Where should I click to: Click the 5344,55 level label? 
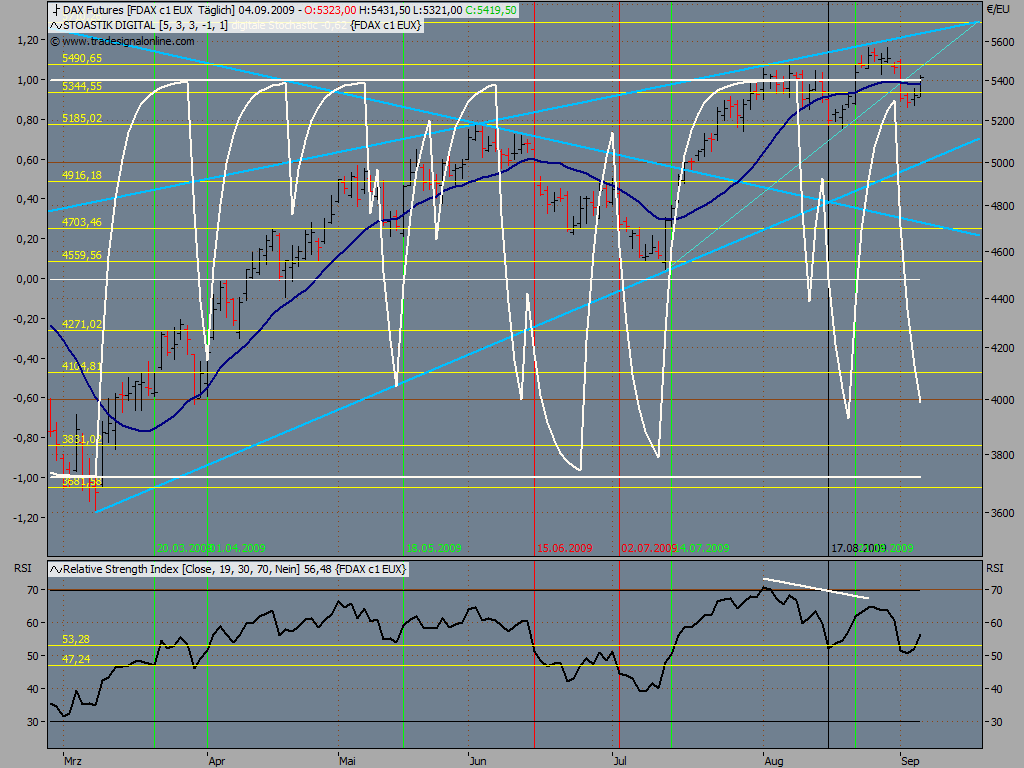pyautogui.click(x=82, y=86)
